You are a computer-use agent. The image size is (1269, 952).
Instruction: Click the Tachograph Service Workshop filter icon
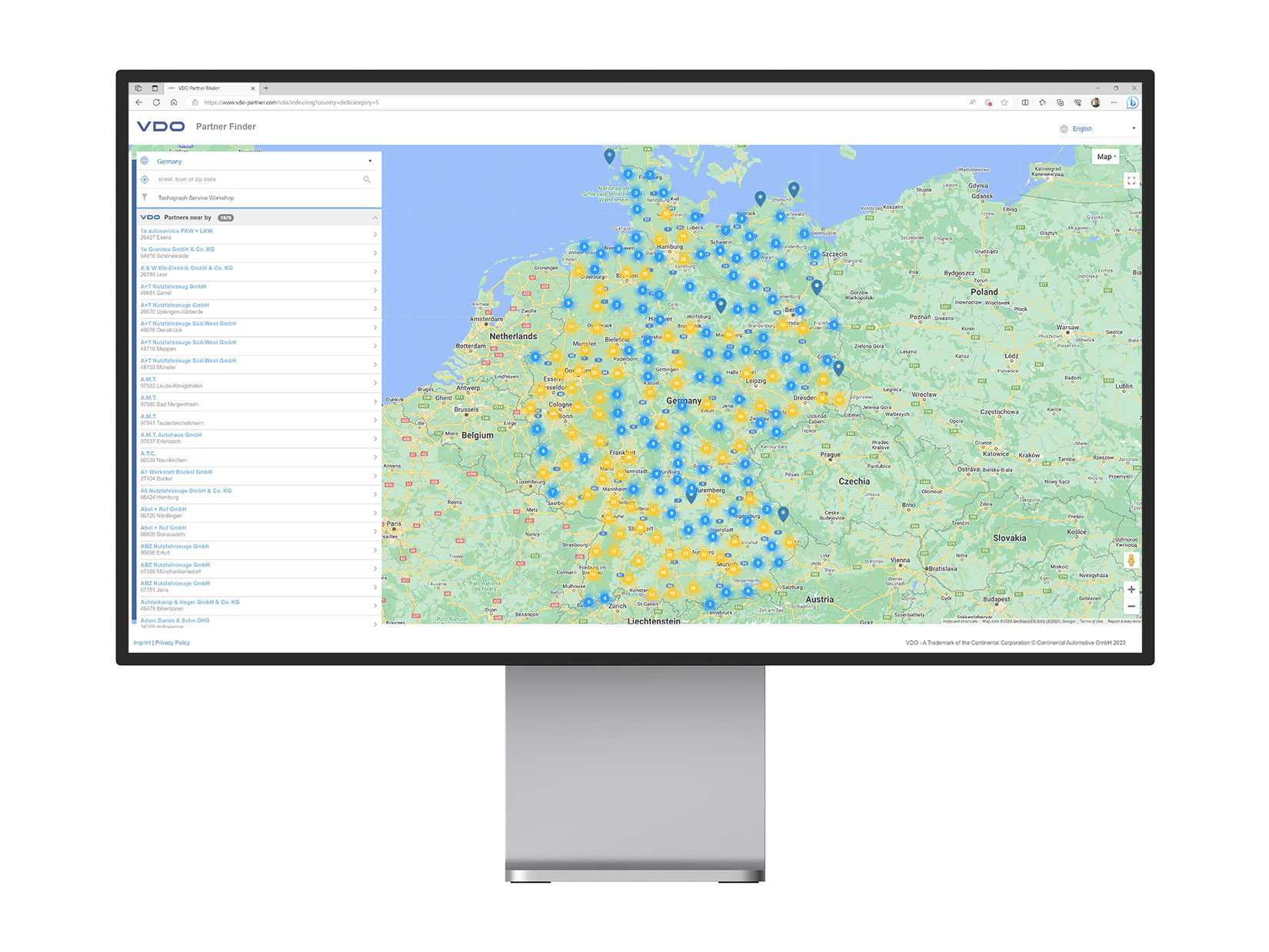tap(145, 198)
